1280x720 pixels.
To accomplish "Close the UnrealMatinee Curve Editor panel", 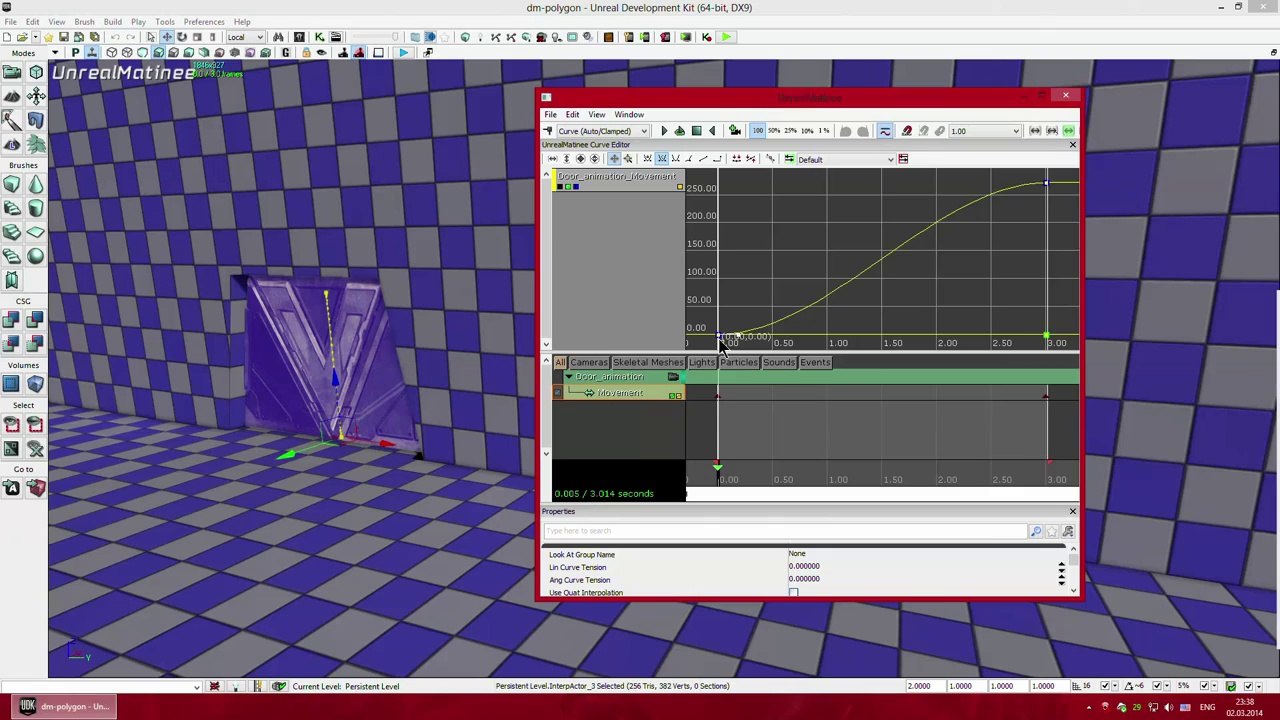I will tap(1073, 145).
